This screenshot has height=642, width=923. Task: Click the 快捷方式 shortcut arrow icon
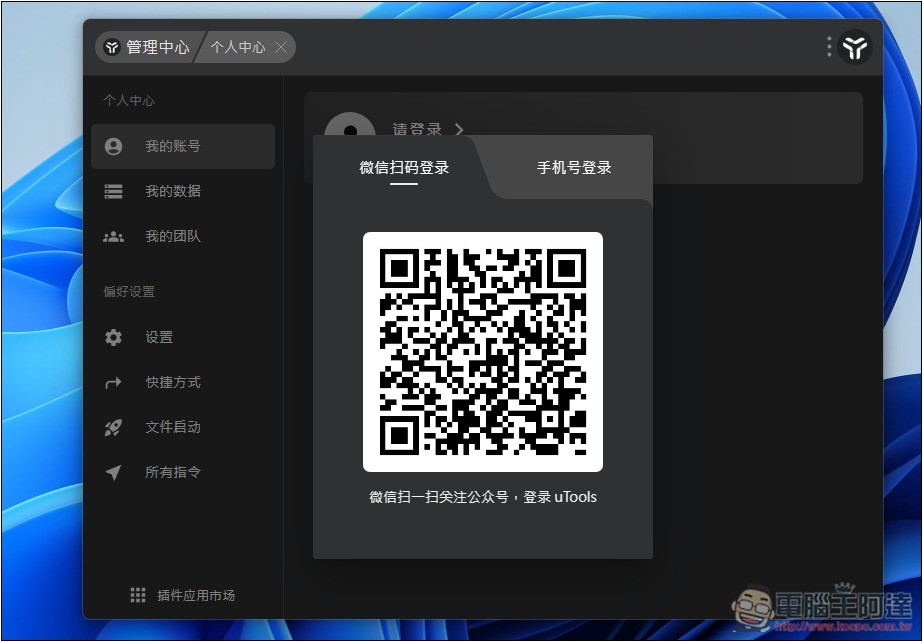pos(114,382)
